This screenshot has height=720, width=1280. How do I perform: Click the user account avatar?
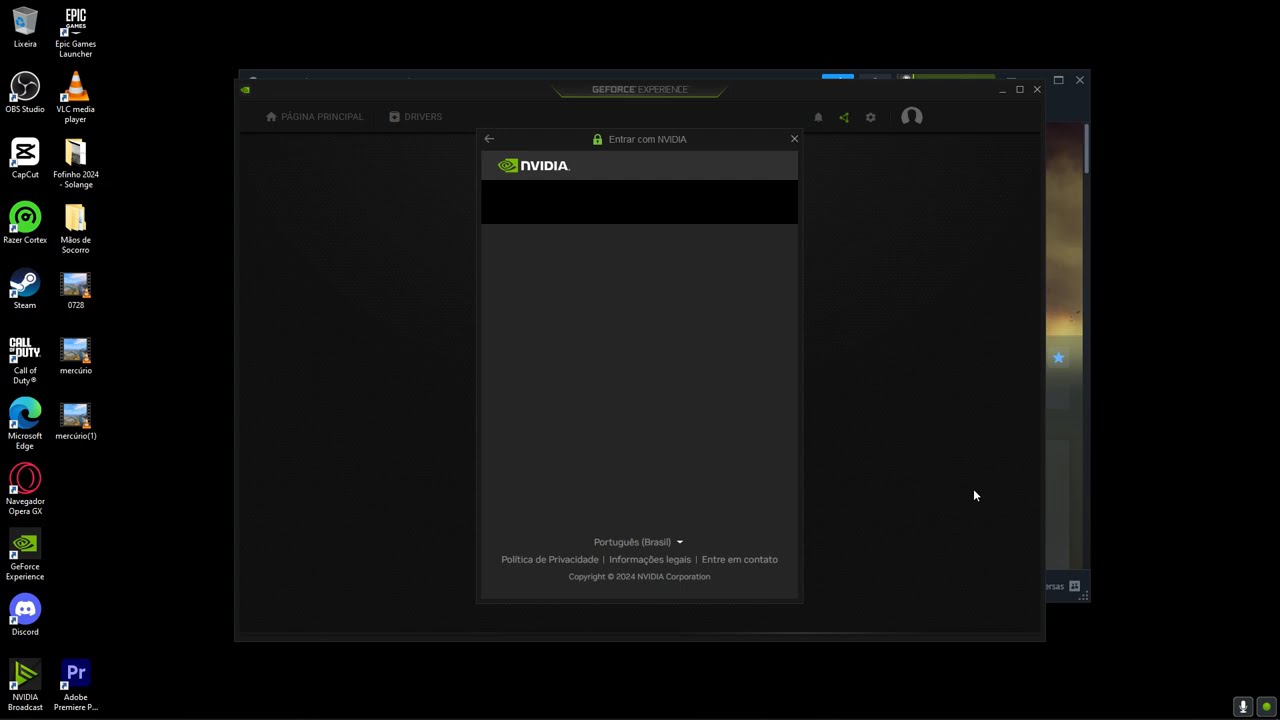[x=911, y=117]
